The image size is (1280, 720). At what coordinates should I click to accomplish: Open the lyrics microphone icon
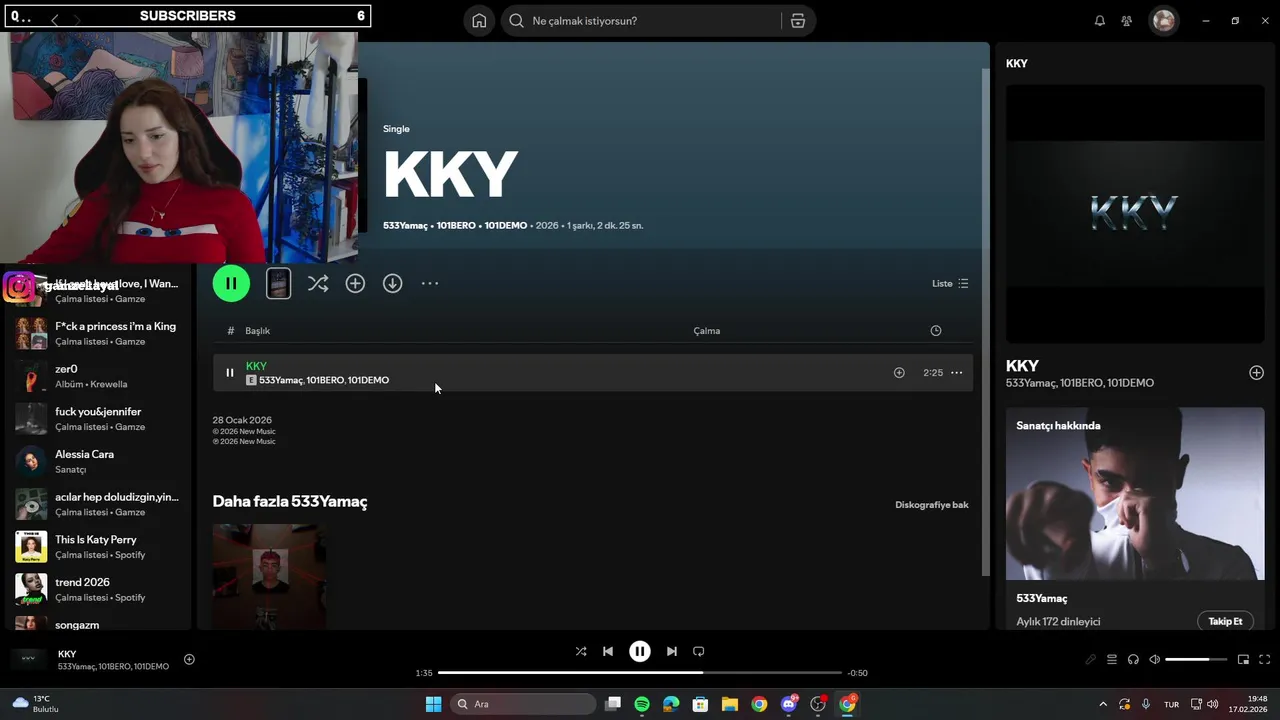click(1091, 659)
